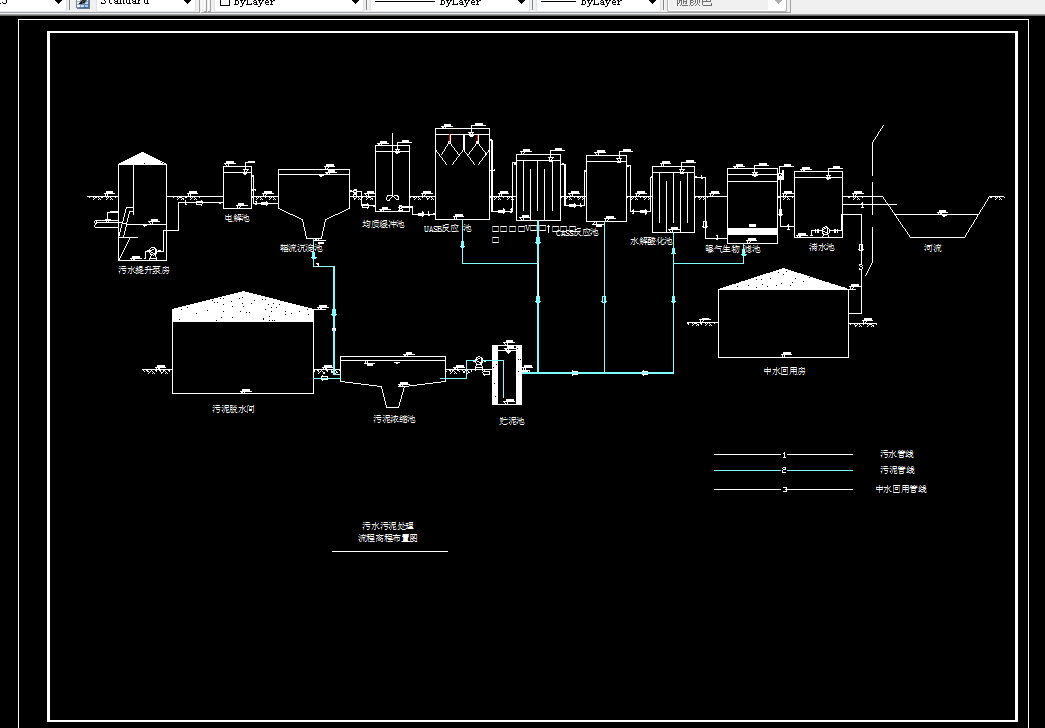The height and width of the screenshot is (728, 1045).
Task: Pick the pump symbol beside 贮泥池
Action: coord(479,361)
